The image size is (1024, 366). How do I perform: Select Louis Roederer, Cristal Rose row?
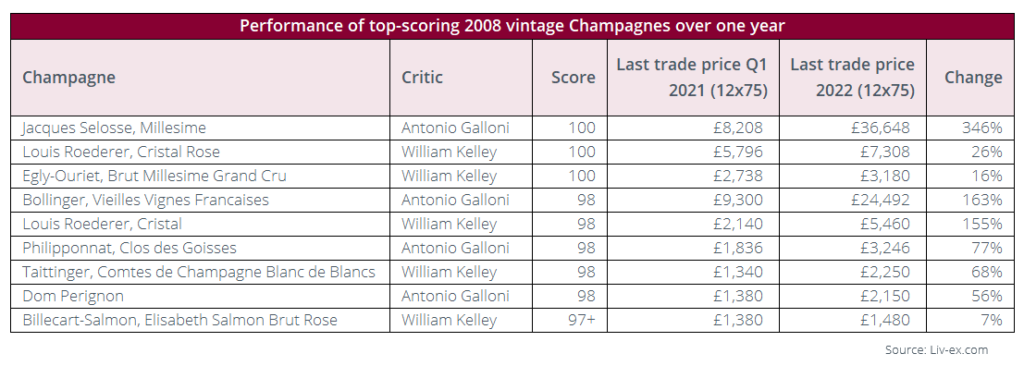click(x=512, y=152)
